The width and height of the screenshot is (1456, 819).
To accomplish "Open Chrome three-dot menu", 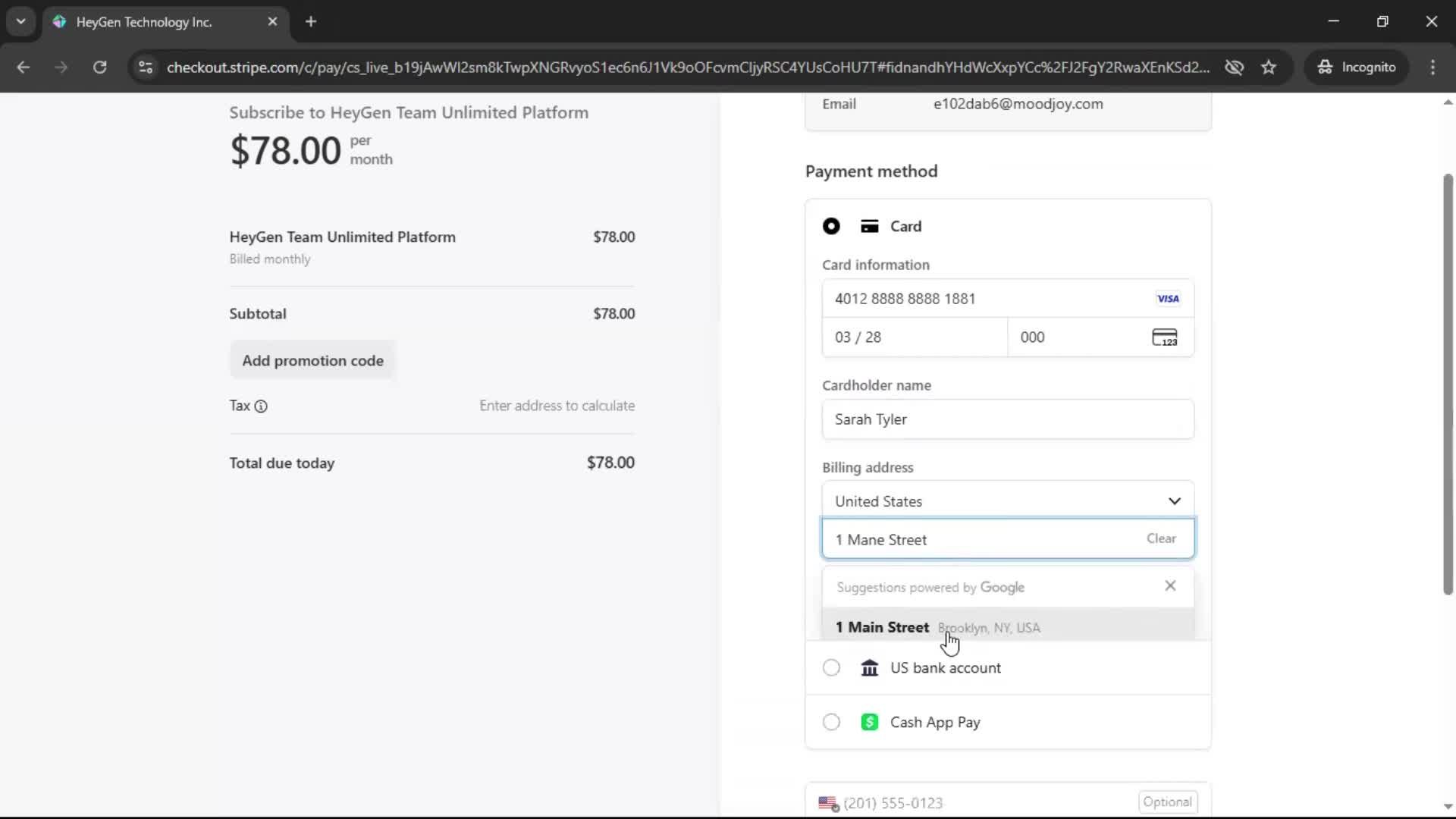I will click(x=1432, y=67).
